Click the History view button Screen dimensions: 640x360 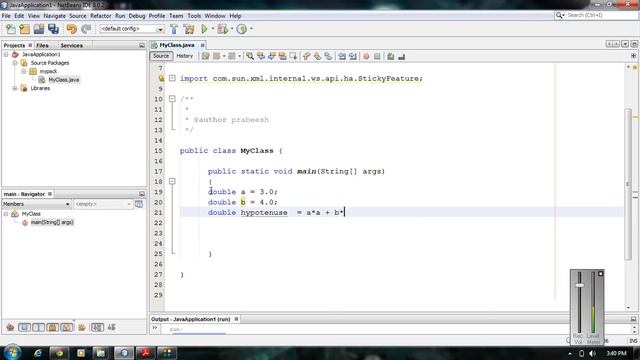click(x=184, y=56)
